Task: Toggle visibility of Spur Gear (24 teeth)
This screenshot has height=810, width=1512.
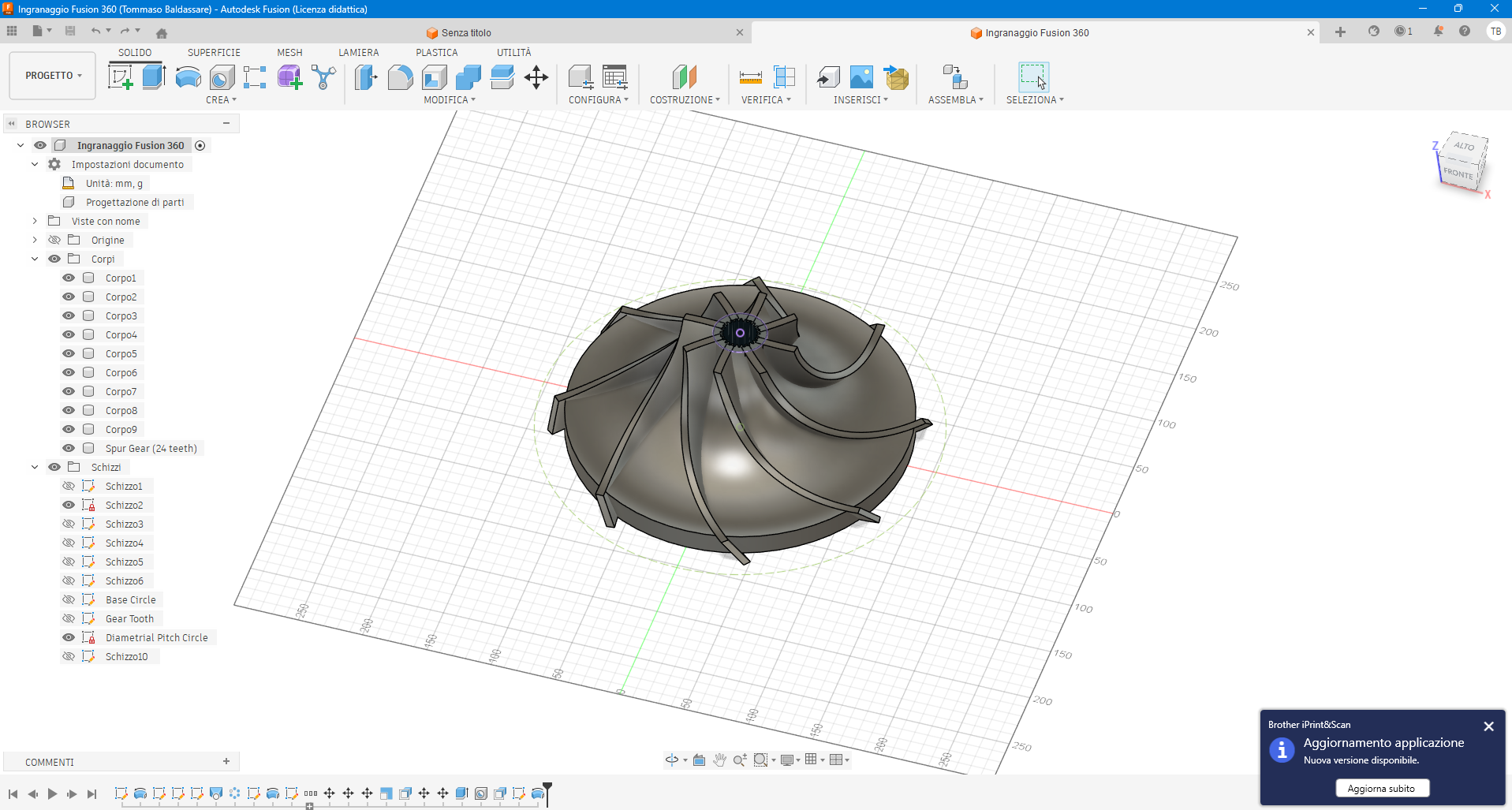Action: (x=69, y=448)
